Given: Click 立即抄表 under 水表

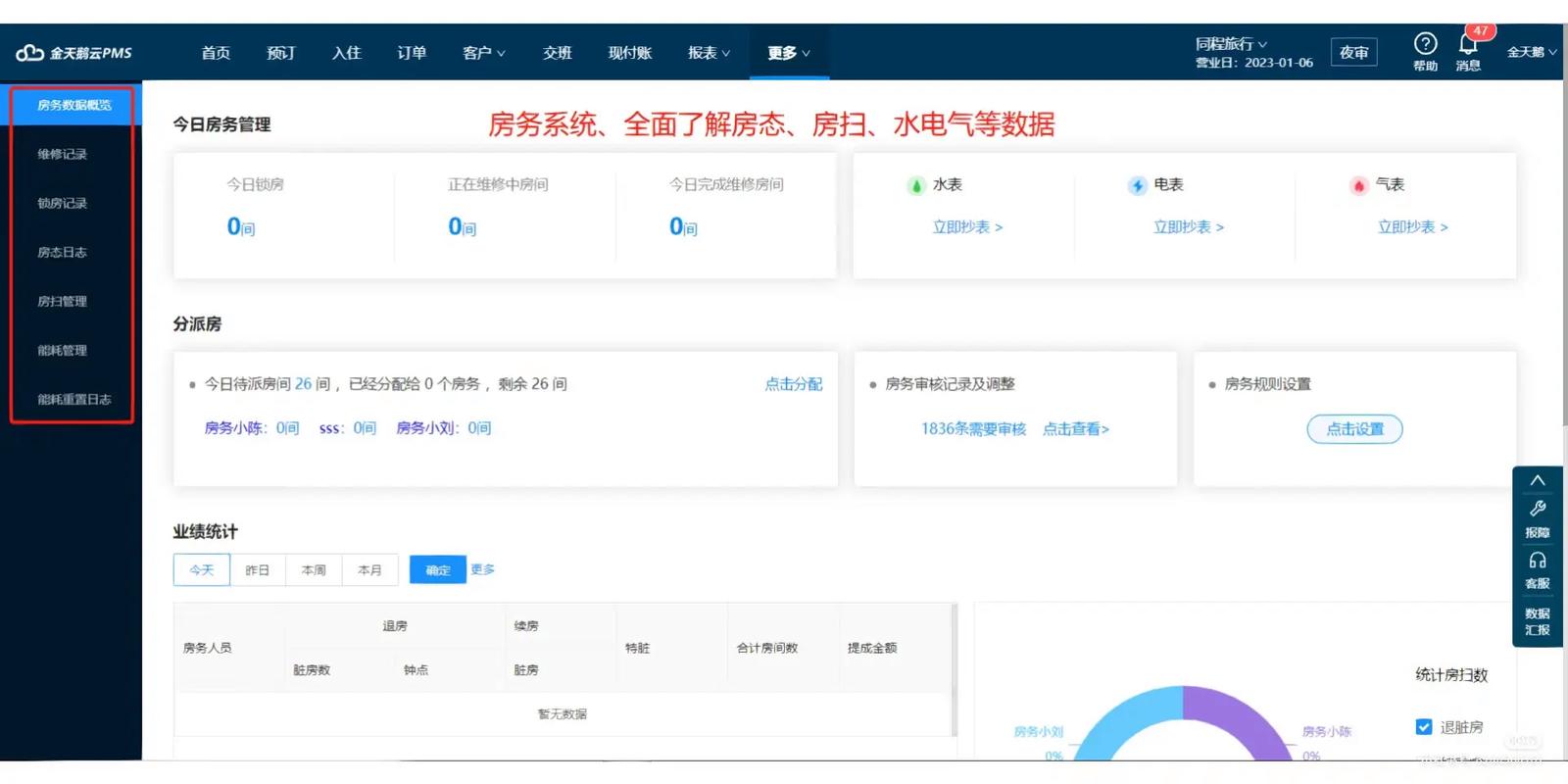Looking at the screenshot, I should pyautogui.click(x=967, y=226).
